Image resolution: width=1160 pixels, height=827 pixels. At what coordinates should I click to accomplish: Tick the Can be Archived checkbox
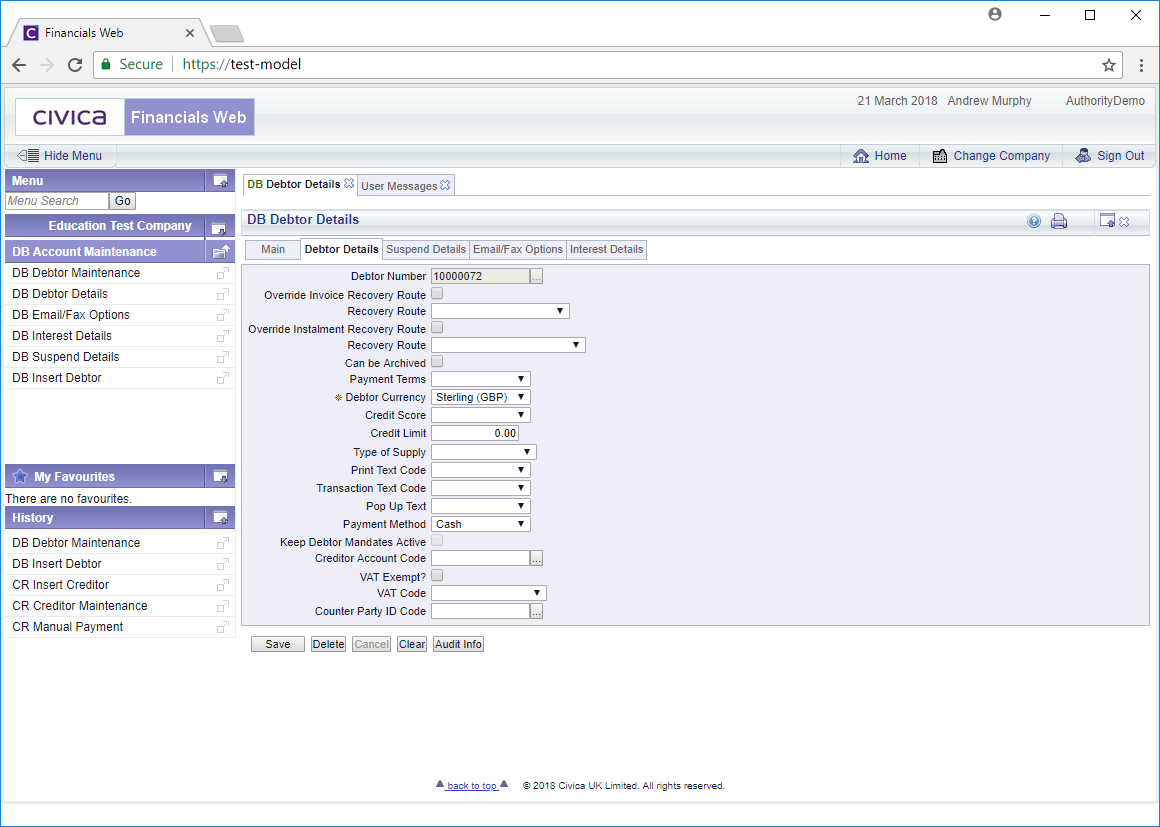[x=437, y=362]
